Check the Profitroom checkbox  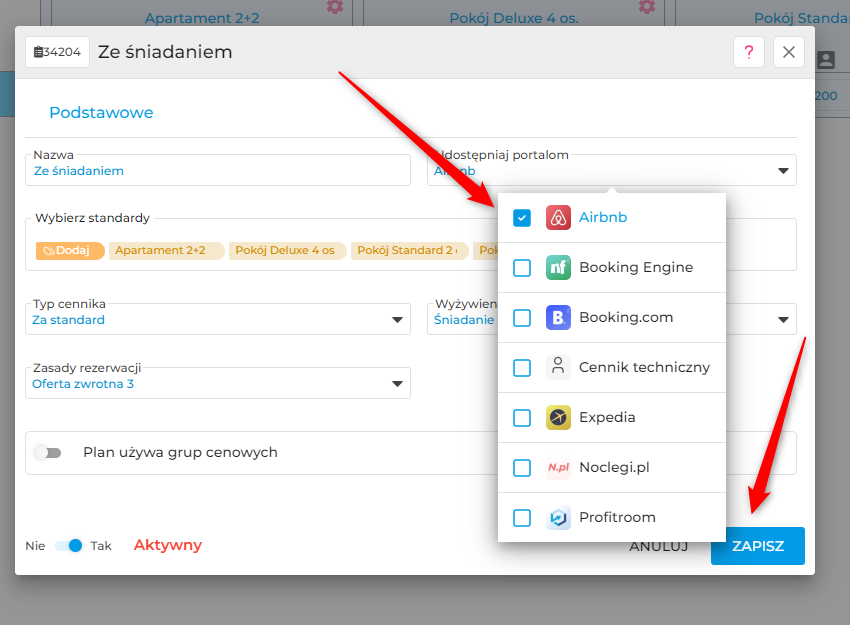(521, 518)
